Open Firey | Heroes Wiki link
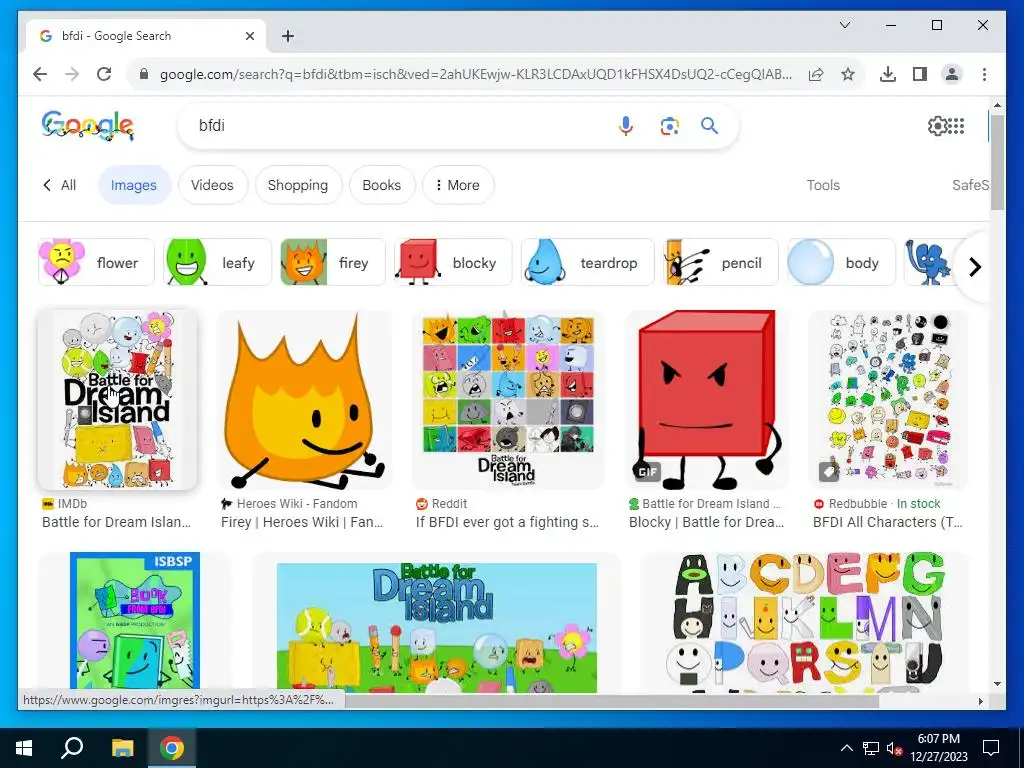The height and width of the screenshot is (768, 1024). 302,522
